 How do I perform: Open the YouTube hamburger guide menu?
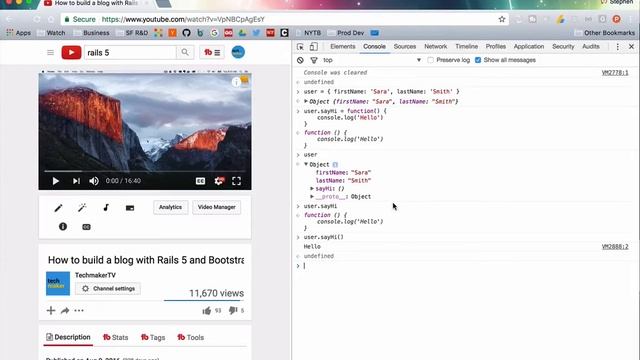click(x=50, y=53)
